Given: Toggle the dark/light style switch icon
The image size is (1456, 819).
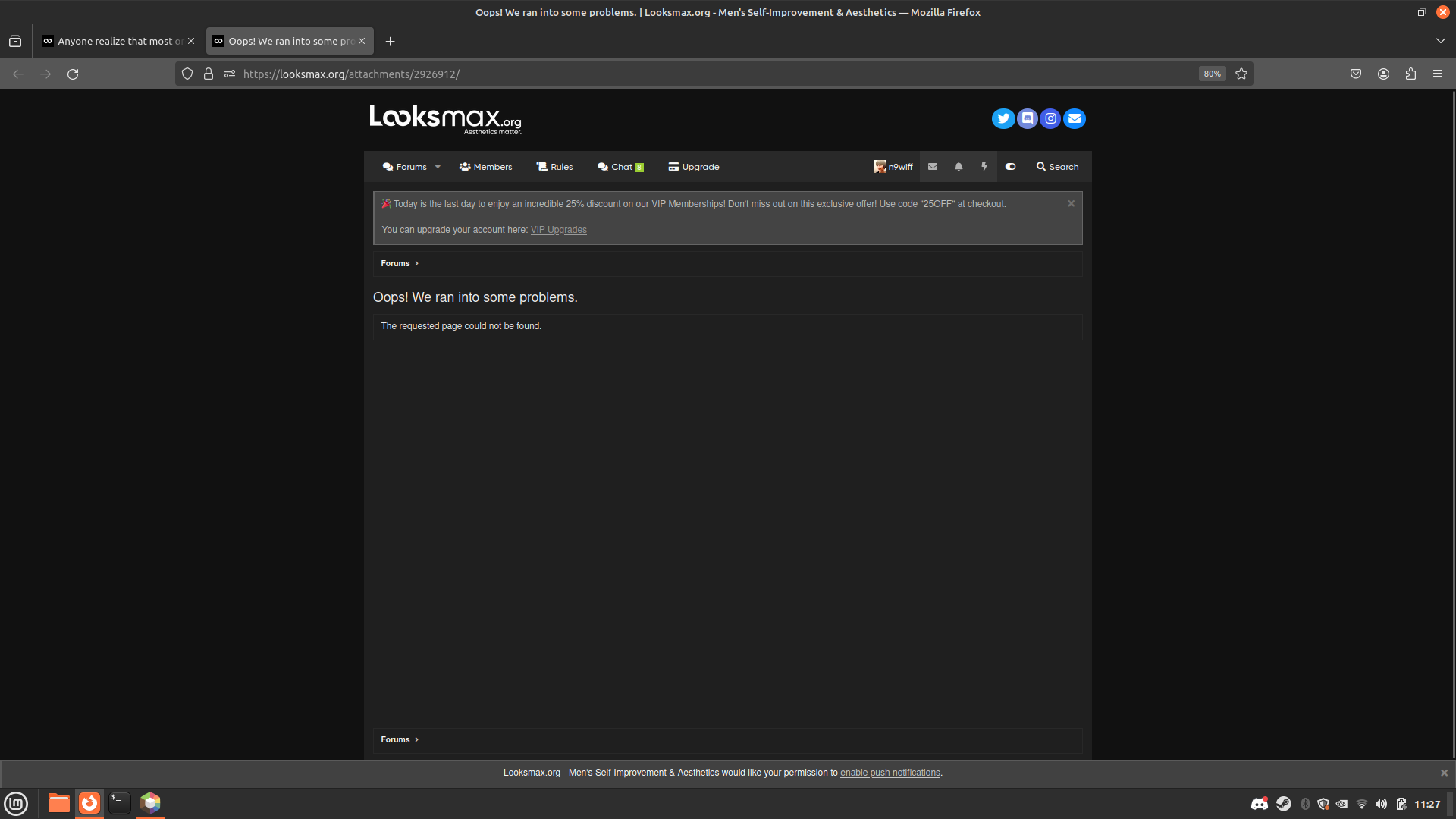Looking at the screenshot, I should click(x=1010, y=167).
